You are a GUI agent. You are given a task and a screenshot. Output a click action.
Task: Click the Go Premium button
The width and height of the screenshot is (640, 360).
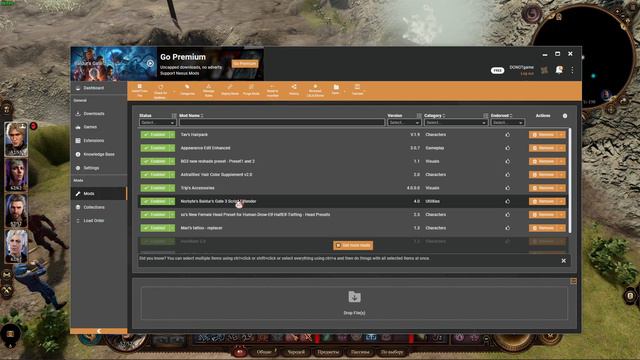click(245, 64)
